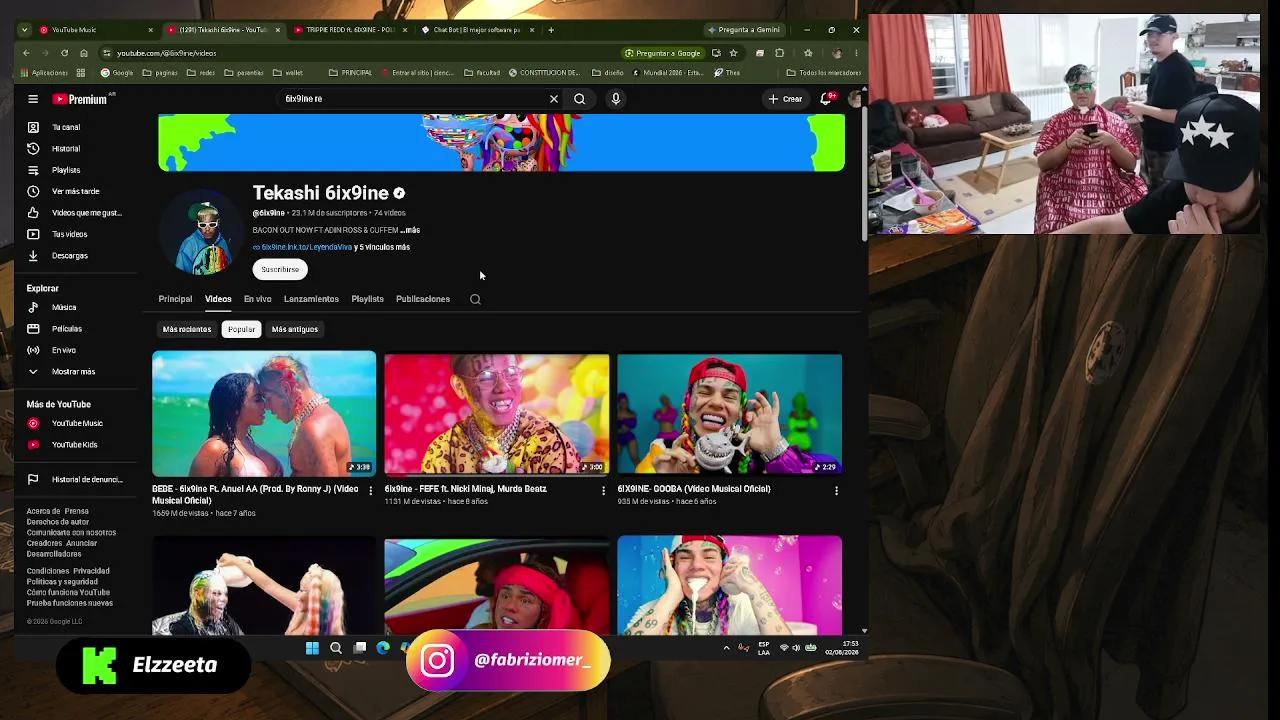This screenshot has height=720, width=1280.
Task: Open the GOOBA video title link
Action: pyautogui.click(x=694, y=489)
